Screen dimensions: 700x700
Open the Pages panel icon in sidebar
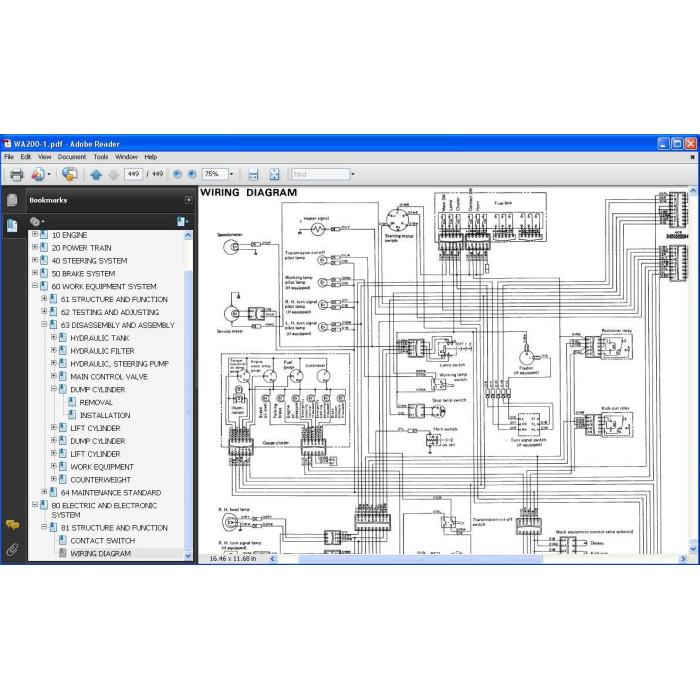click(x=12, y=200)
